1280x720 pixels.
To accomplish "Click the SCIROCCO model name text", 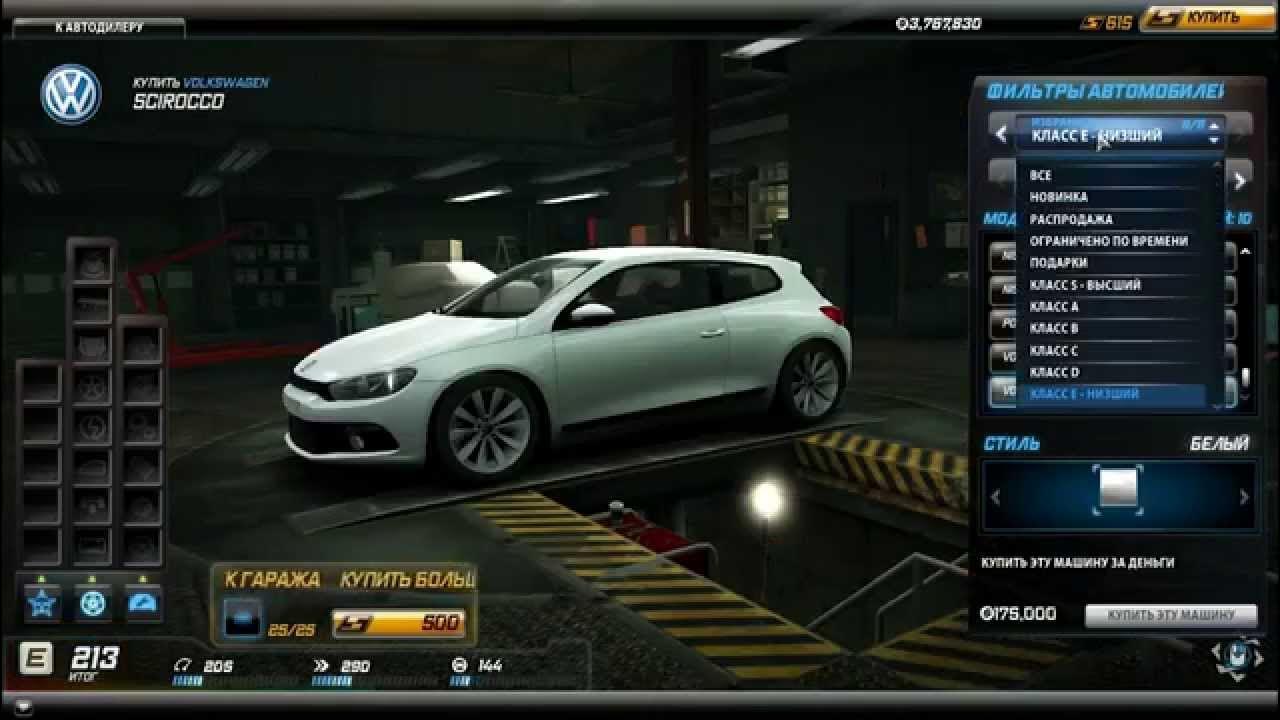I will click(x=178, y=102).
